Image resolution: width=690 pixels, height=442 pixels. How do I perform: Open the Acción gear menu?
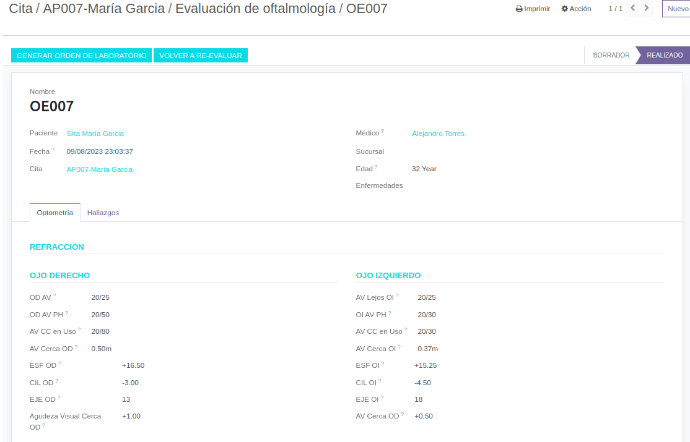[577, 8]
